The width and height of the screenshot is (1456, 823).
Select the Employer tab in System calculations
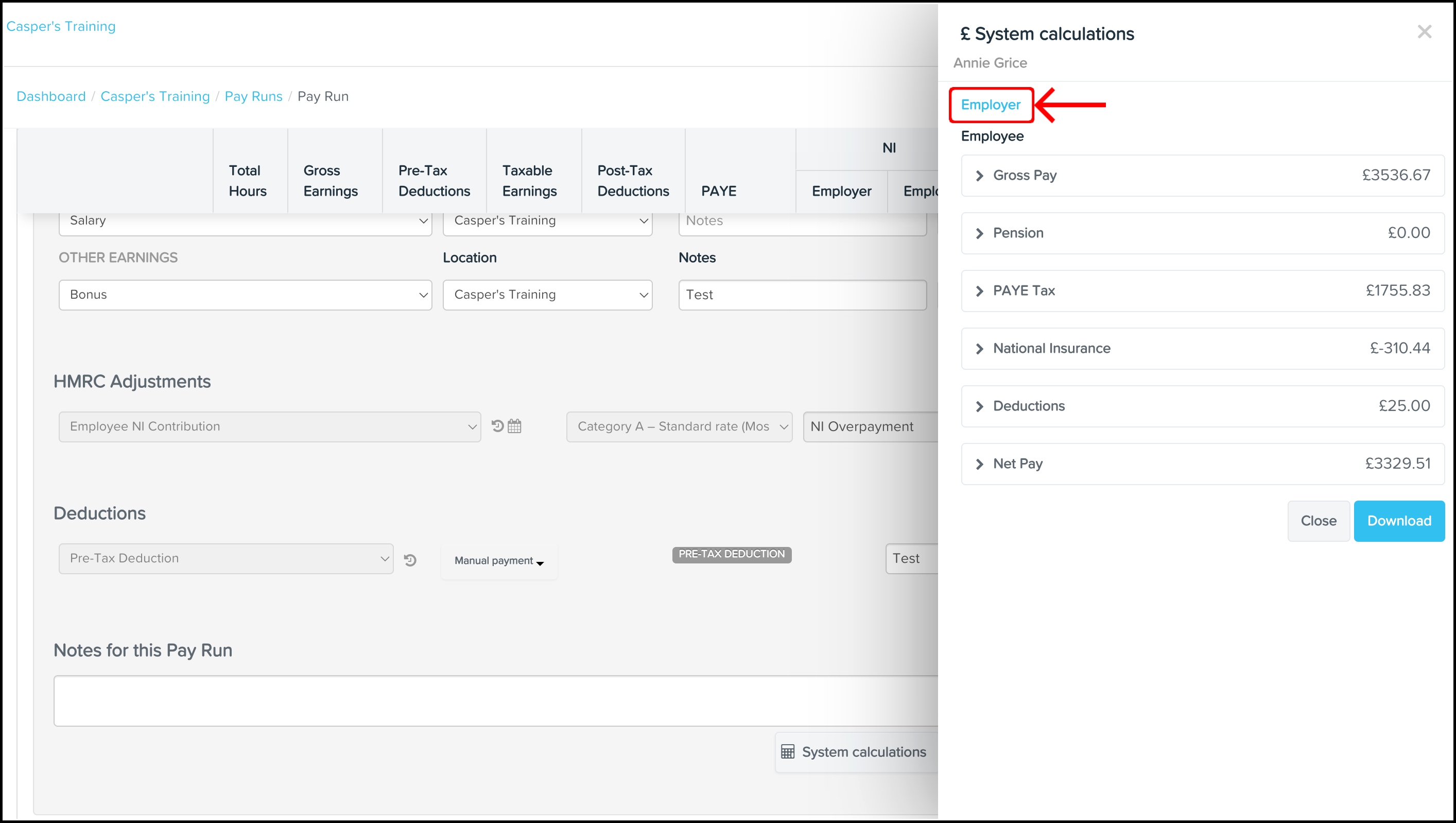990,105
